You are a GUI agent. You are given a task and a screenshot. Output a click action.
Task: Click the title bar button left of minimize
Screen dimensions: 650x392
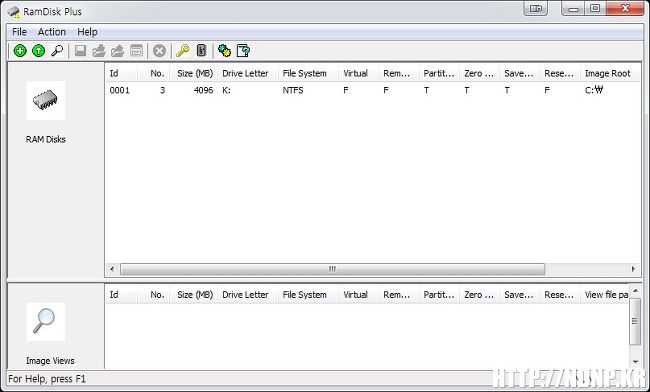click(536, 8)
